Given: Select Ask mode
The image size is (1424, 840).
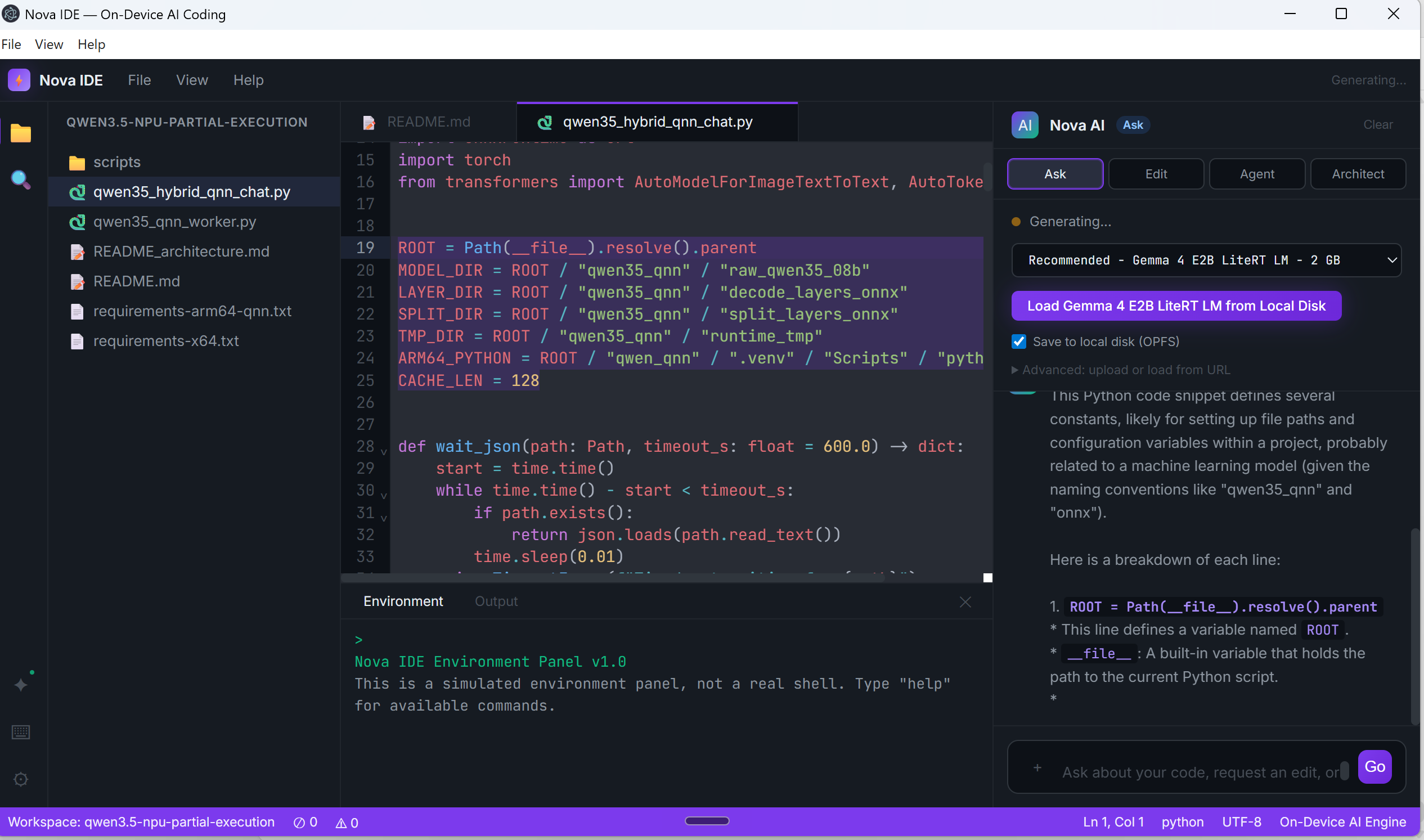Looking at the screenshot, I should click(1055, 174).
